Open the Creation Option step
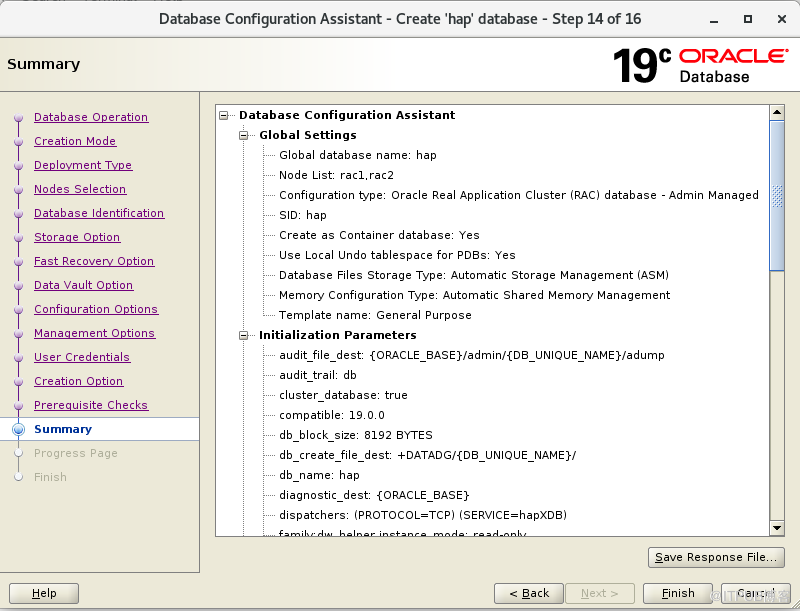Screen dimensions: 800x611 point(79,381)
